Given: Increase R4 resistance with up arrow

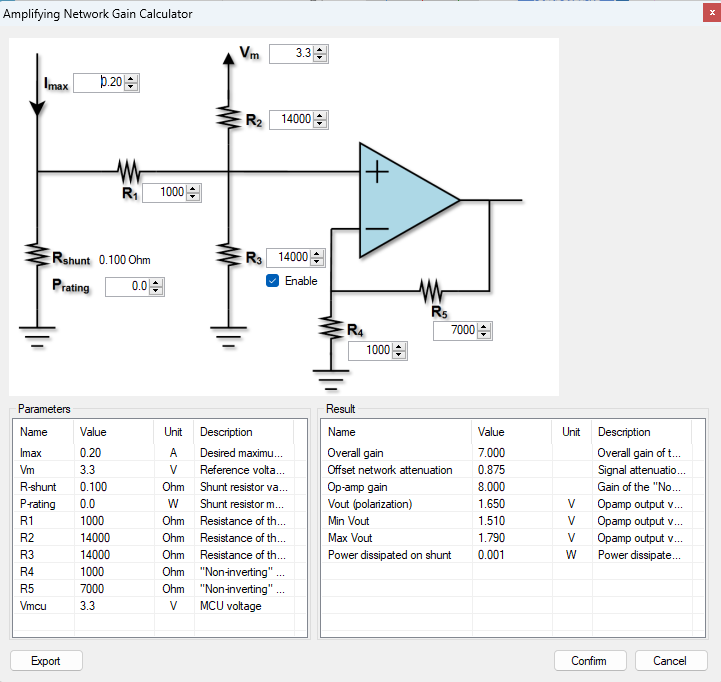Looking at the screenshot, I should coord(400,346).
